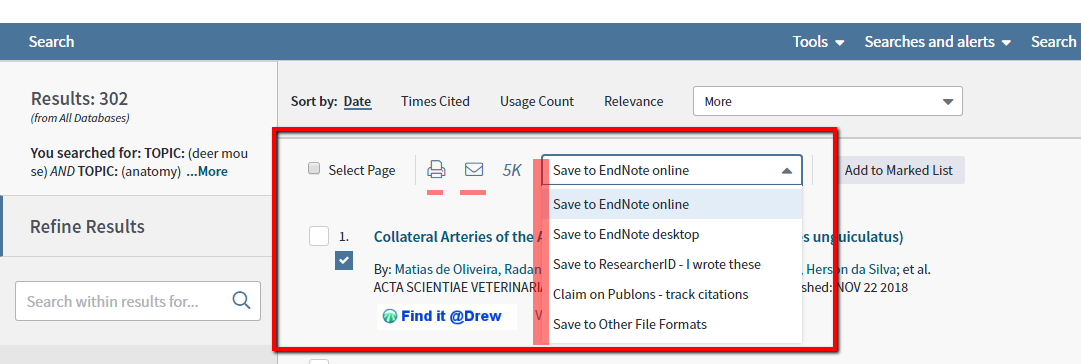Image resolution: width=1081 pixels, height=364 pixels.
Task: Open the More sort options dropdown
Action: tap(827, 101)
